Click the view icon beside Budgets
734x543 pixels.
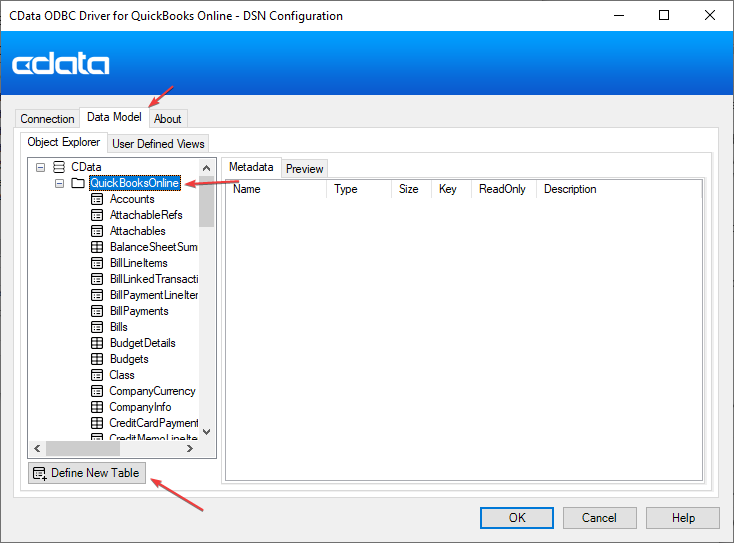pyautogui.click(x=97, y=359)
